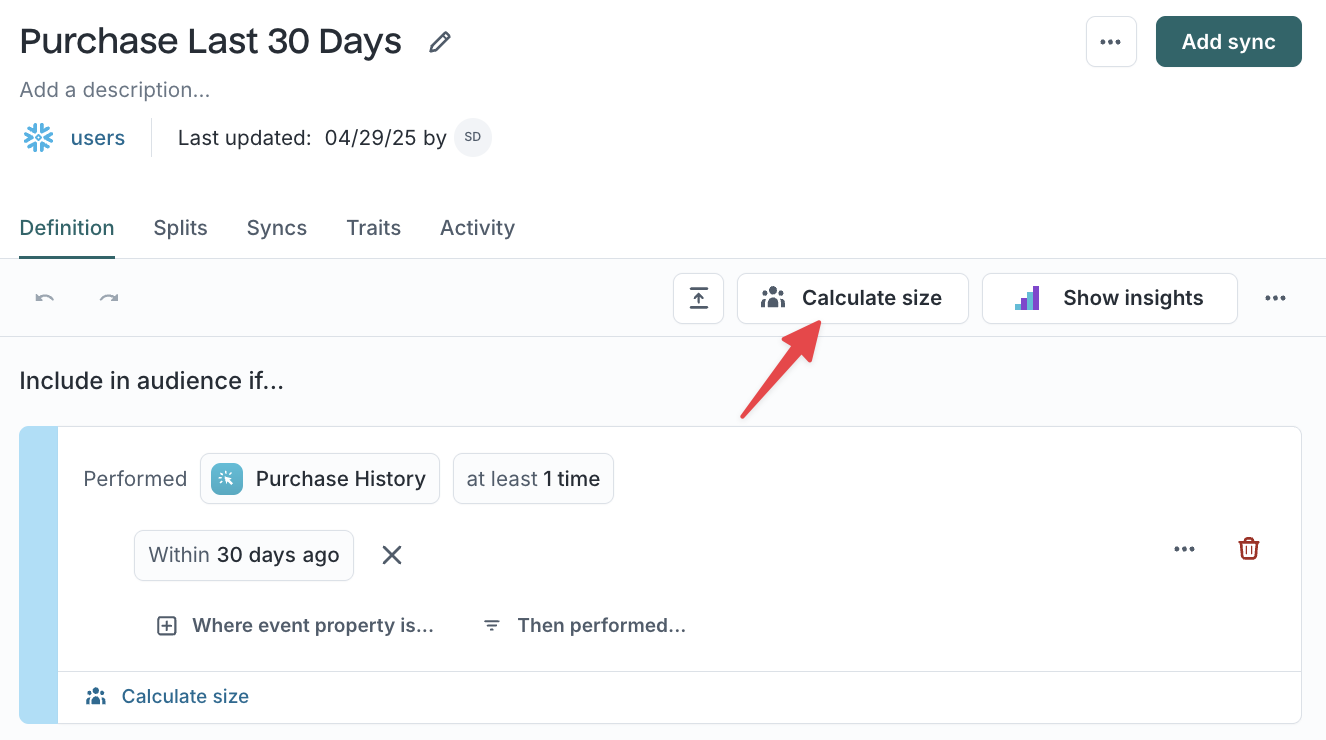Click the pencil icon to rename audience

point(439,42)
